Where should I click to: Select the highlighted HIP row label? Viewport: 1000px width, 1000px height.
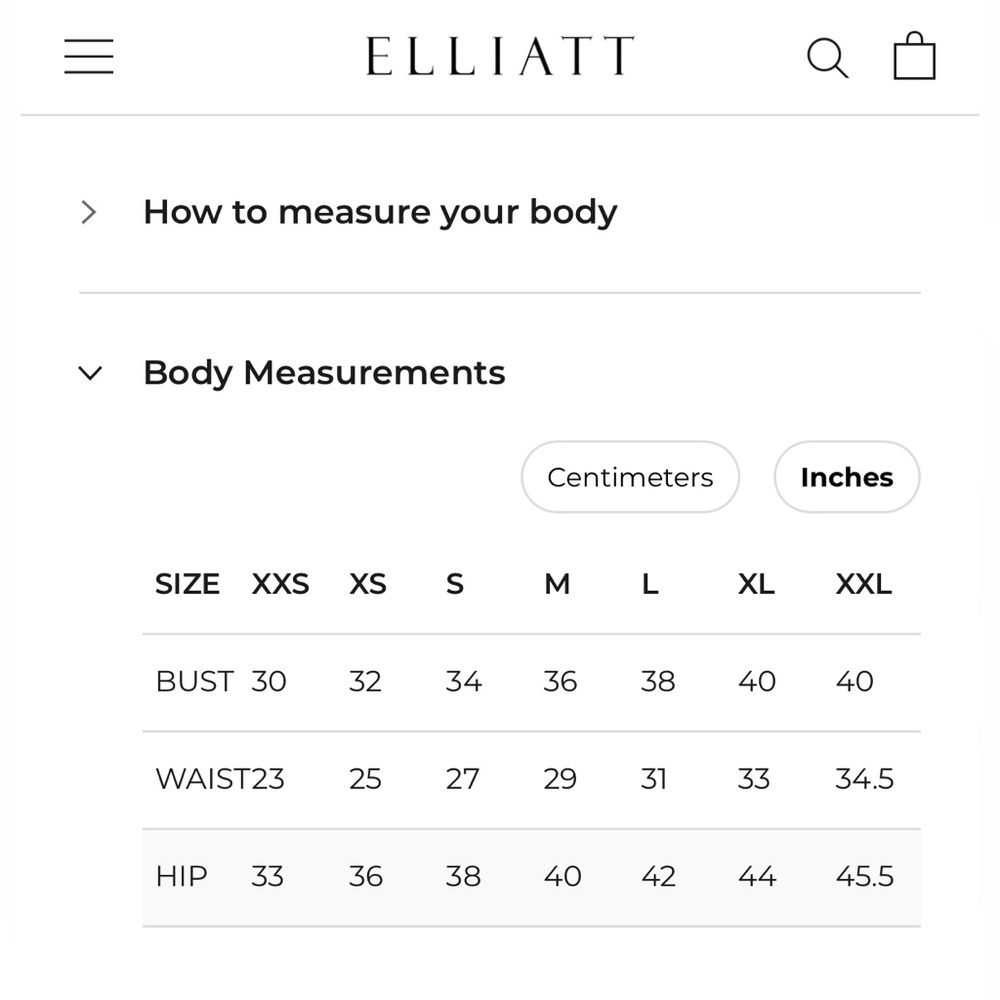coord(182,876)
